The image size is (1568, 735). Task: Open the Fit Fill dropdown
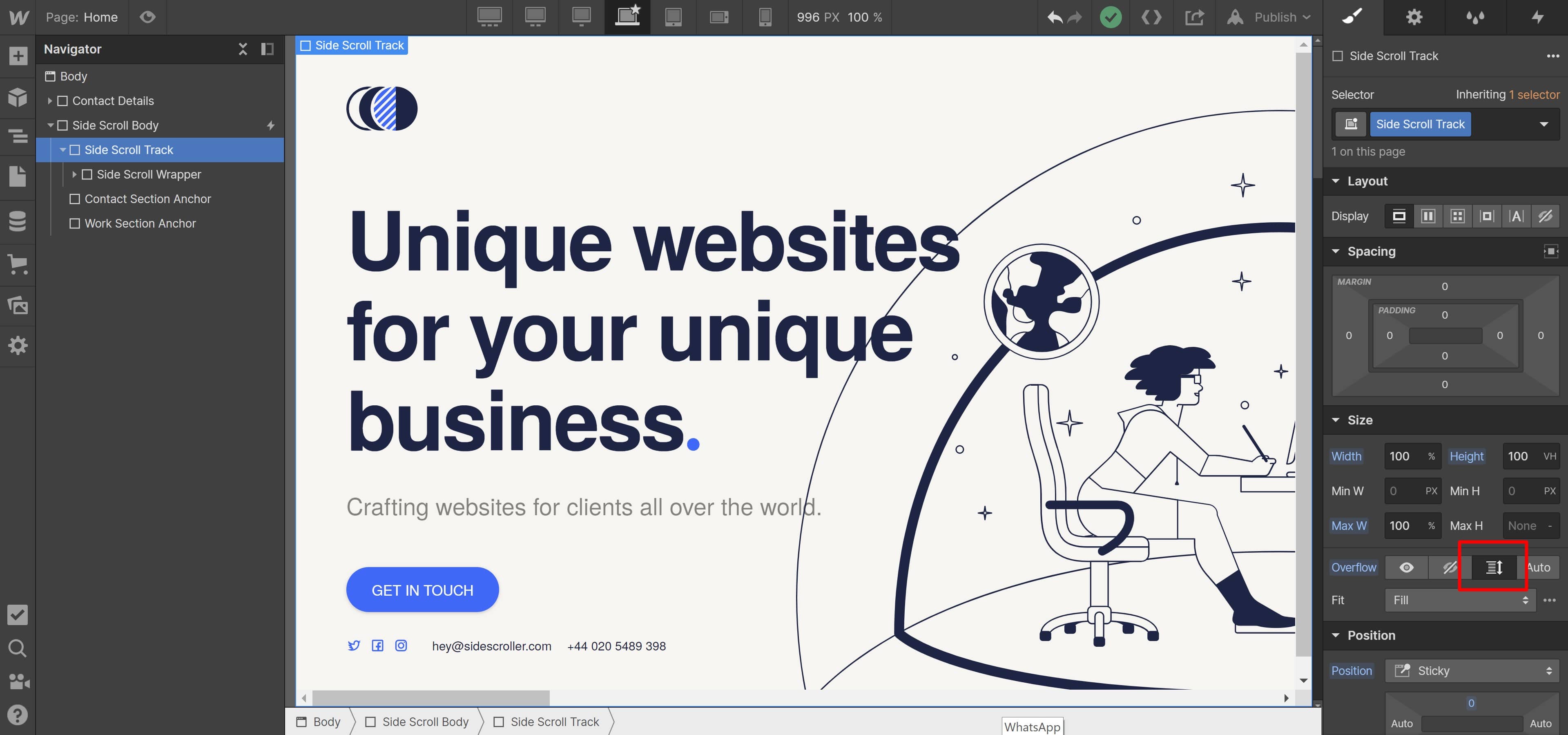pos(1460,600)
